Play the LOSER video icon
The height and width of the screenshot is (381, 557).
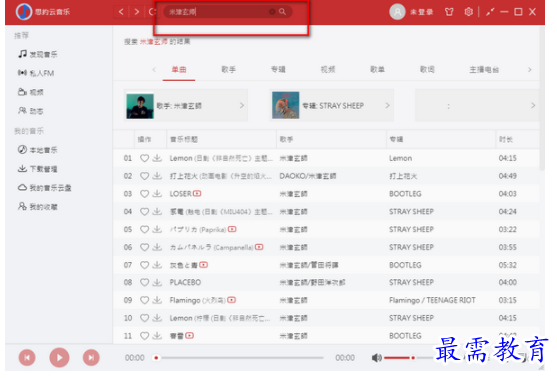(x=197, y=194)
